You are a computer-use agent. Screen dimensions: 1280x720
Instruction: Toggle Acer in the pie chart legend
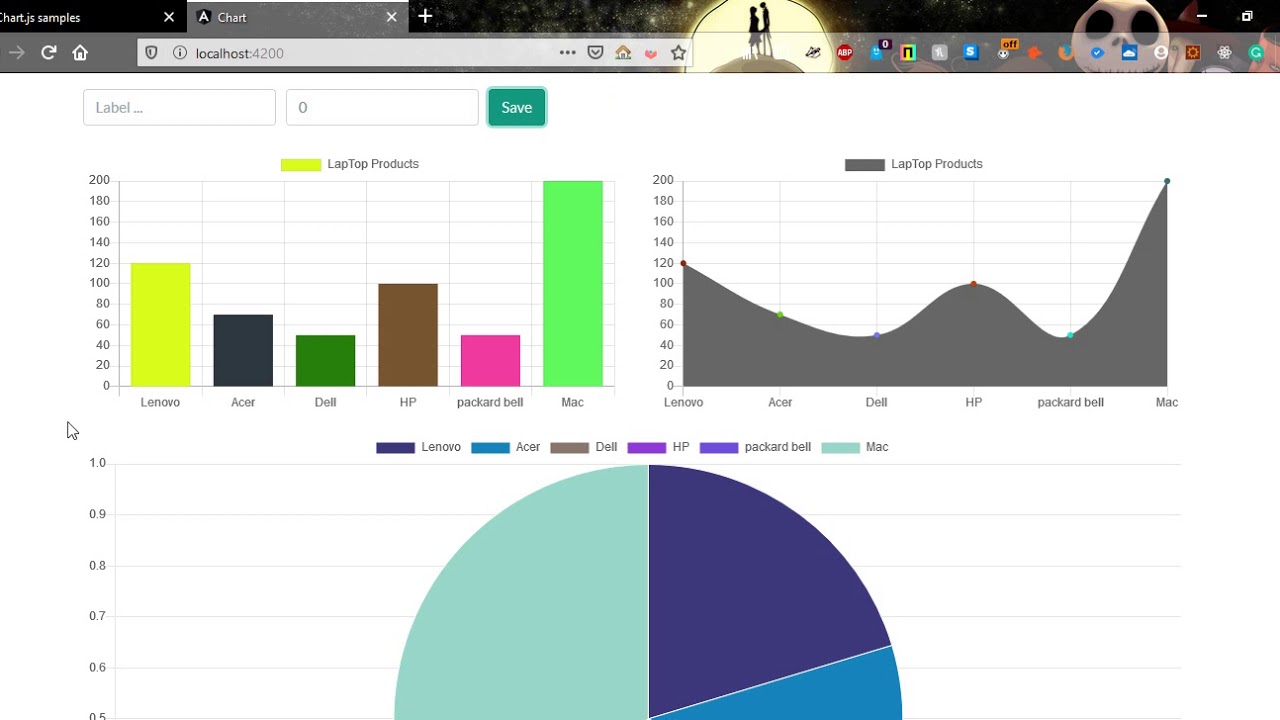[505, 447]
